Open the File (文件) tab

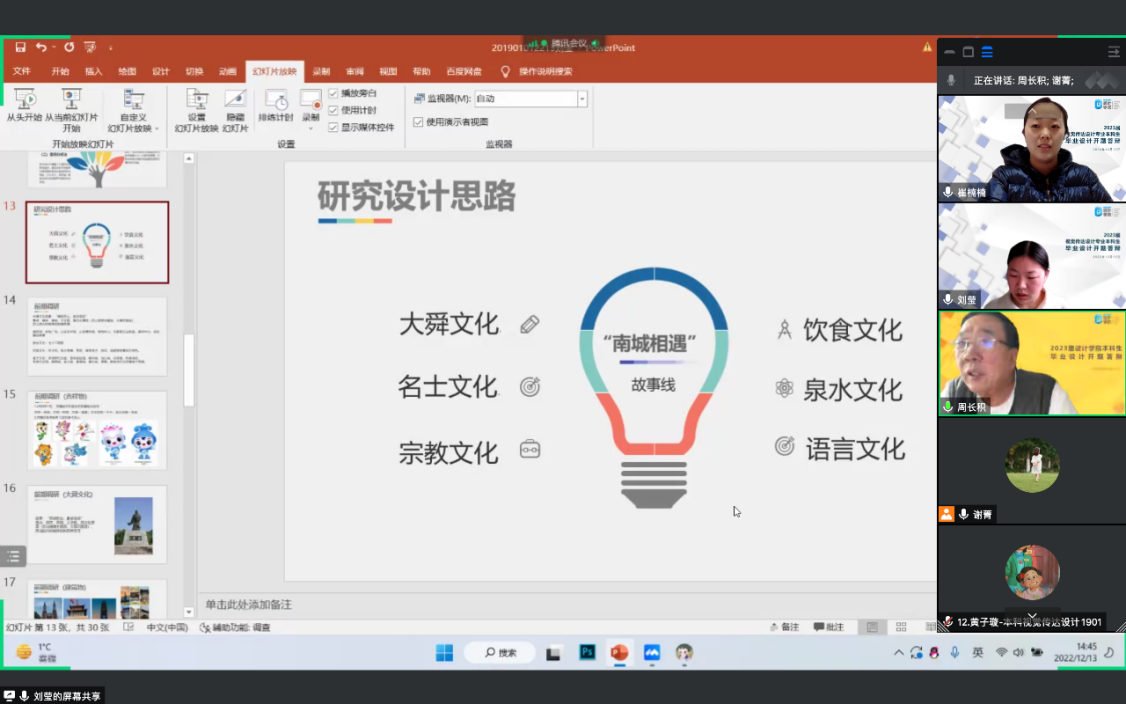point(22,71)
